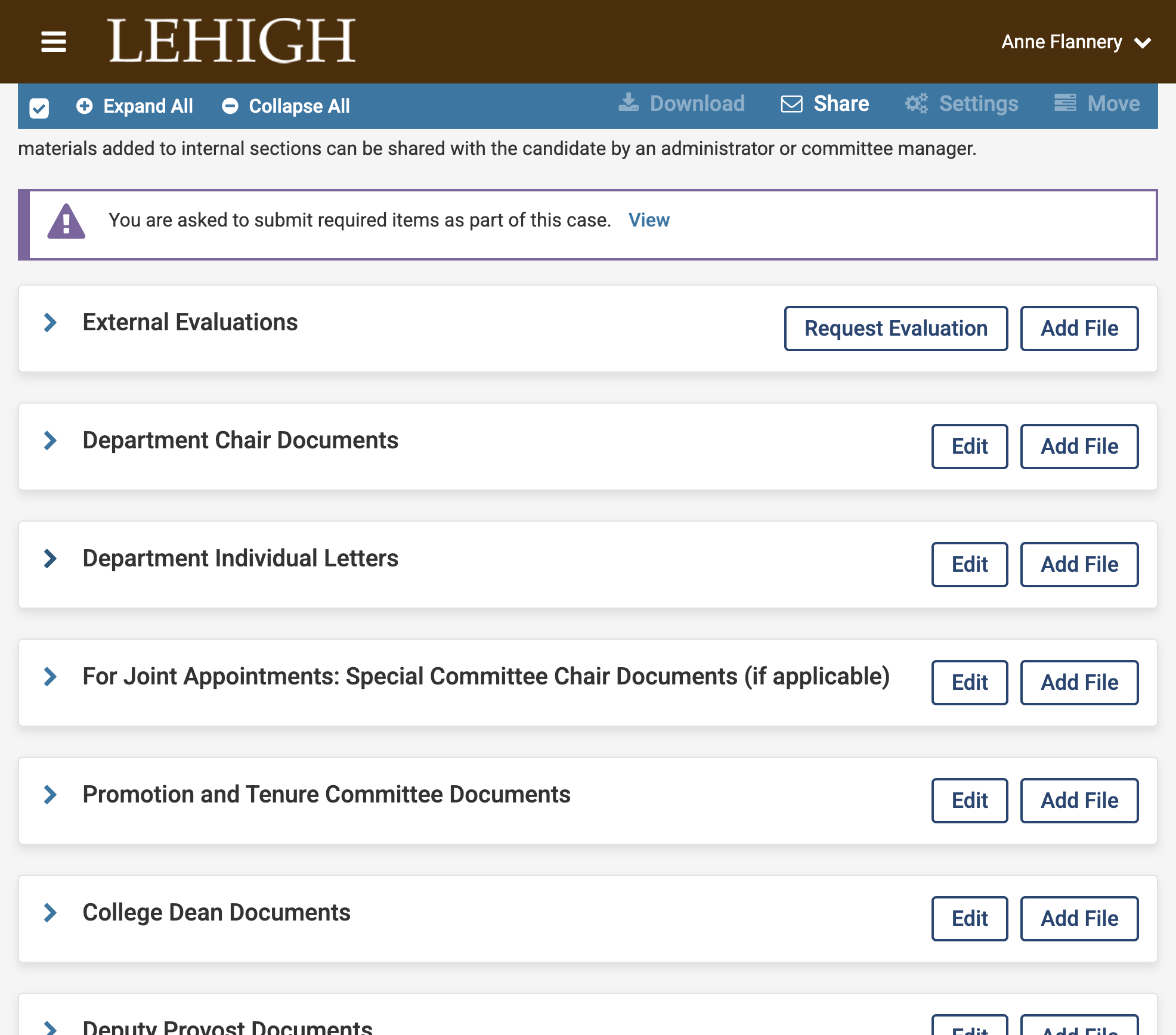This screenshot has width=1176, height=1035.
Task: Click the External Evaluations heading
Action: click(x=190, y=323)
